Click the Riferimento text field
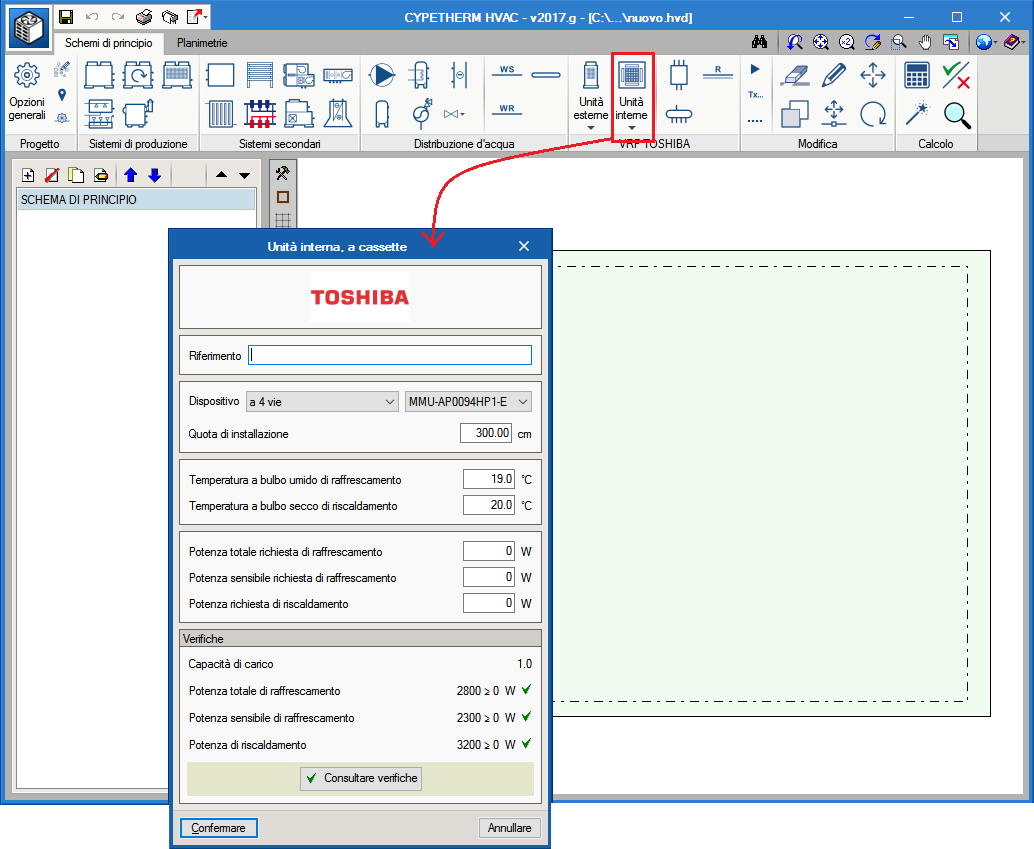The height and width of the screenshot is (849, 1034). coord(390,355)
